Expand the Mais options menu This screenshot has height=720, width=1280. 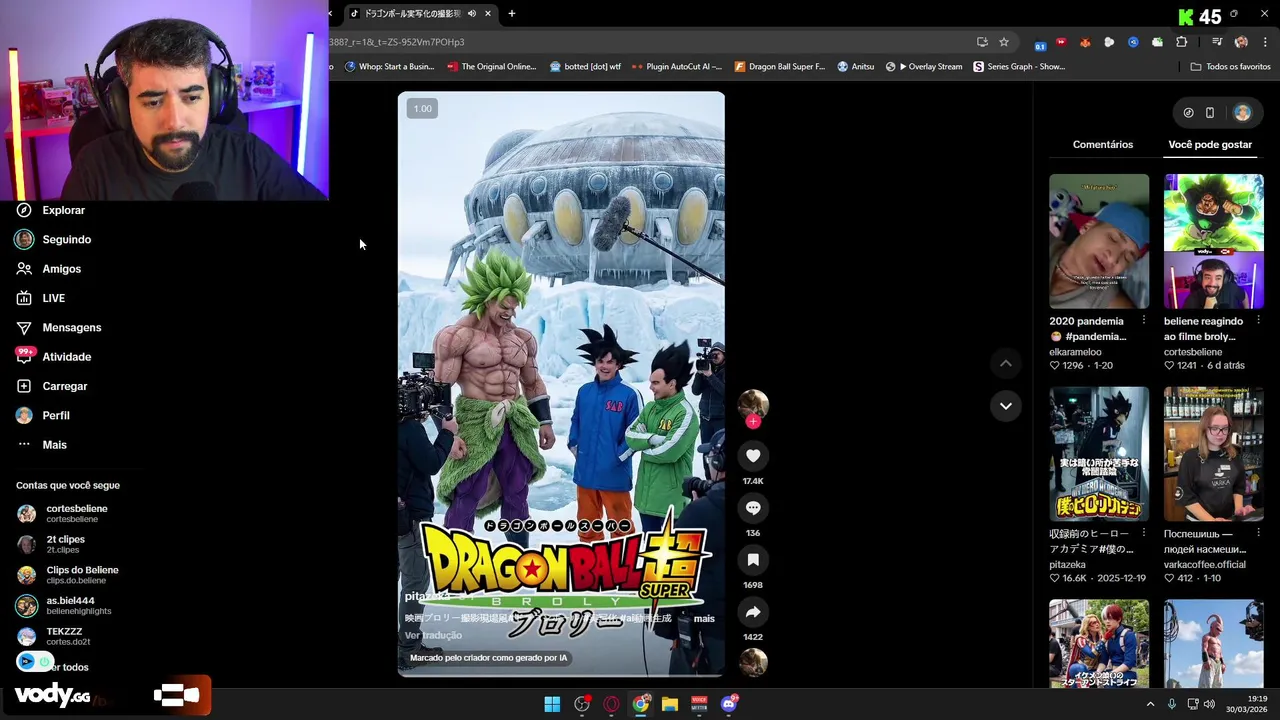pyautogui.click(x=41, y=445)
